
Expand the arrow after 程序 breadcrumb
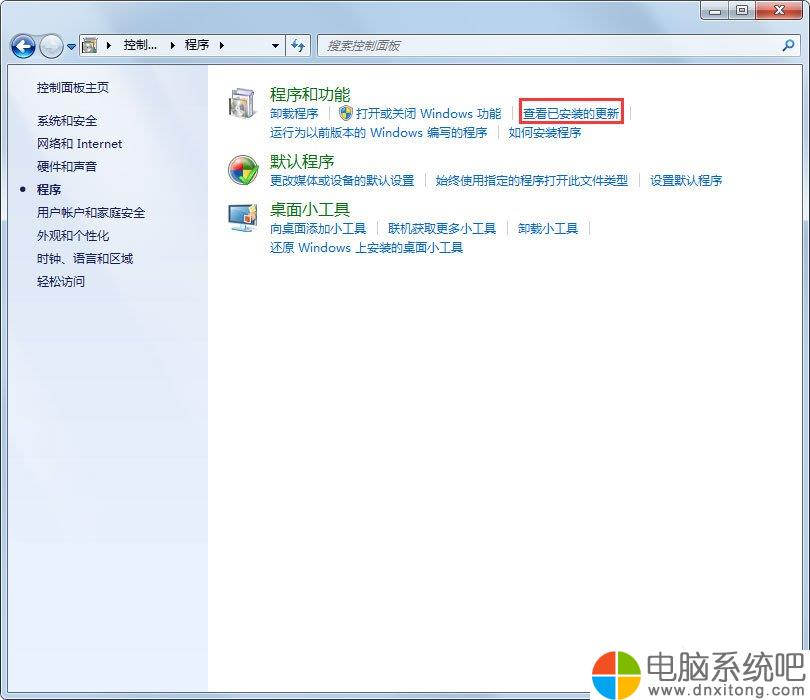[222, 45]
